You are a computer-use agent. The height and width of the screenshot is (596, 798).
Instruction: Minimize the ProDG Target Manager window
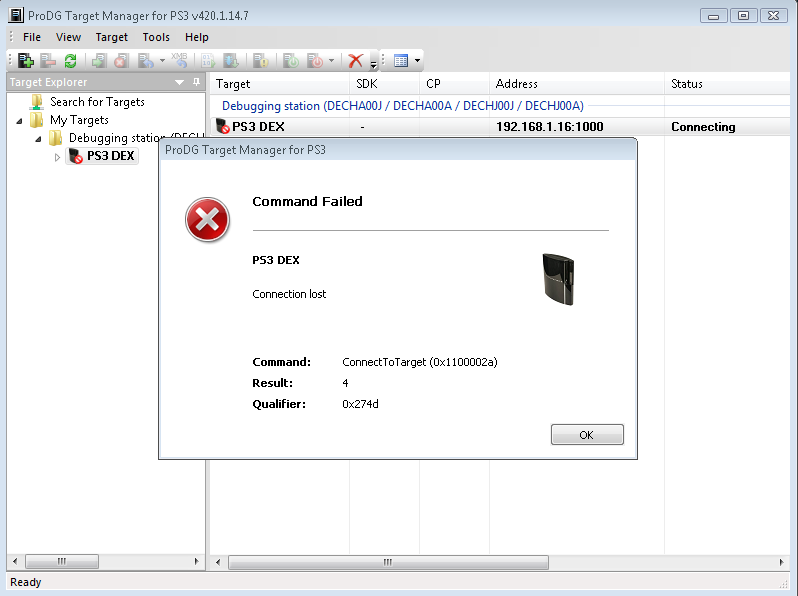pos(714,16)
